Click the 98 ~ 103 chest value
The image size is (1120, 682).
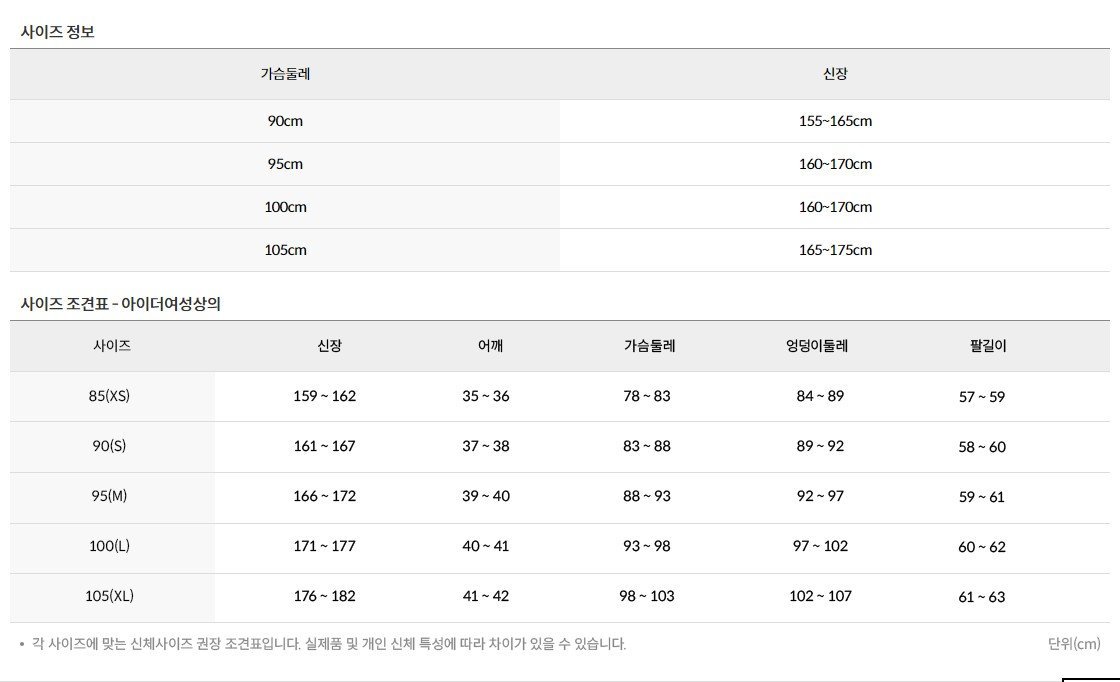coord(646,596)
